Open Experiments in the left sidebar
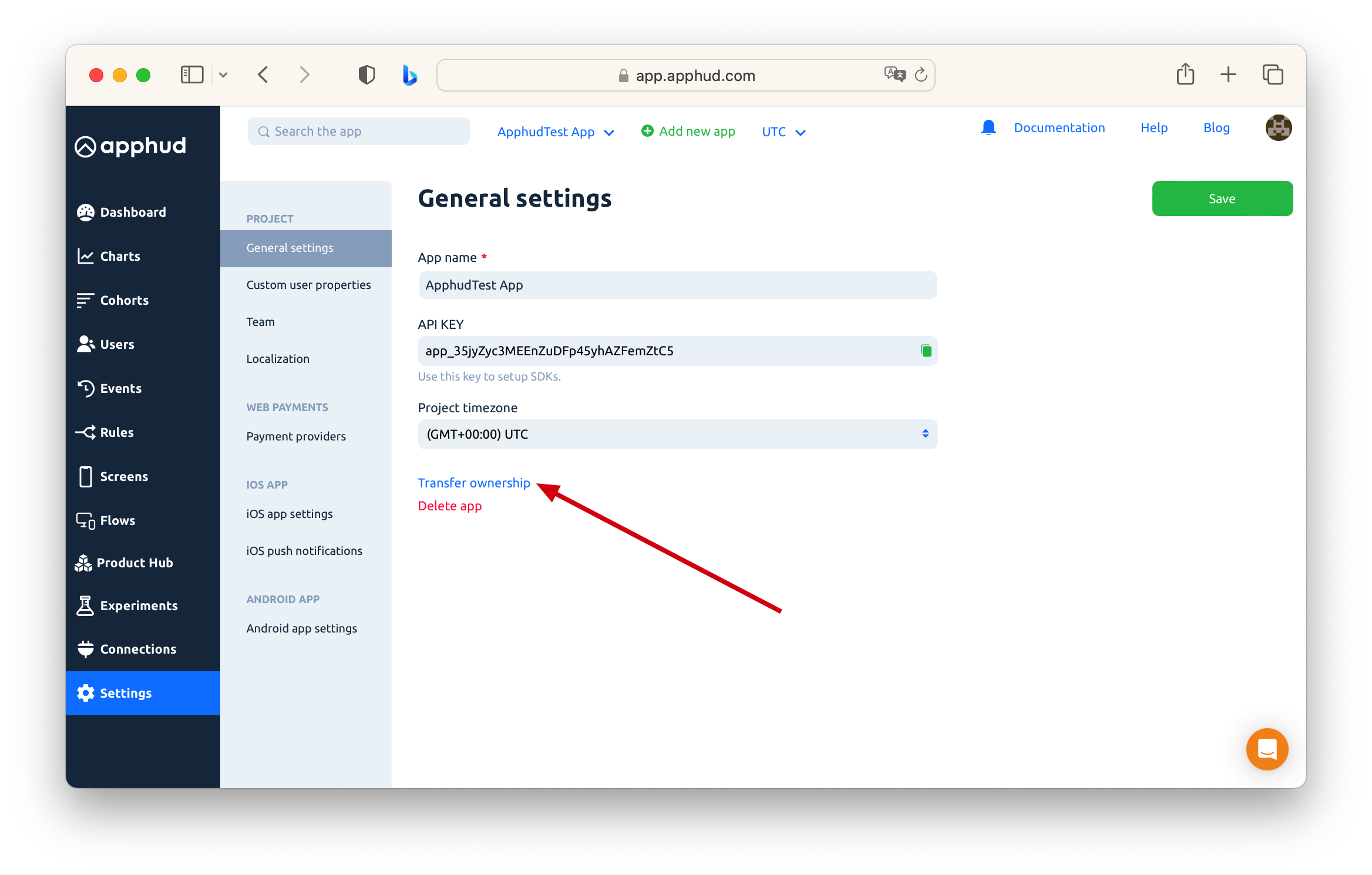The height and width of the screenshot is (875, 1372). pyautogui.click(x=139, y=605)
